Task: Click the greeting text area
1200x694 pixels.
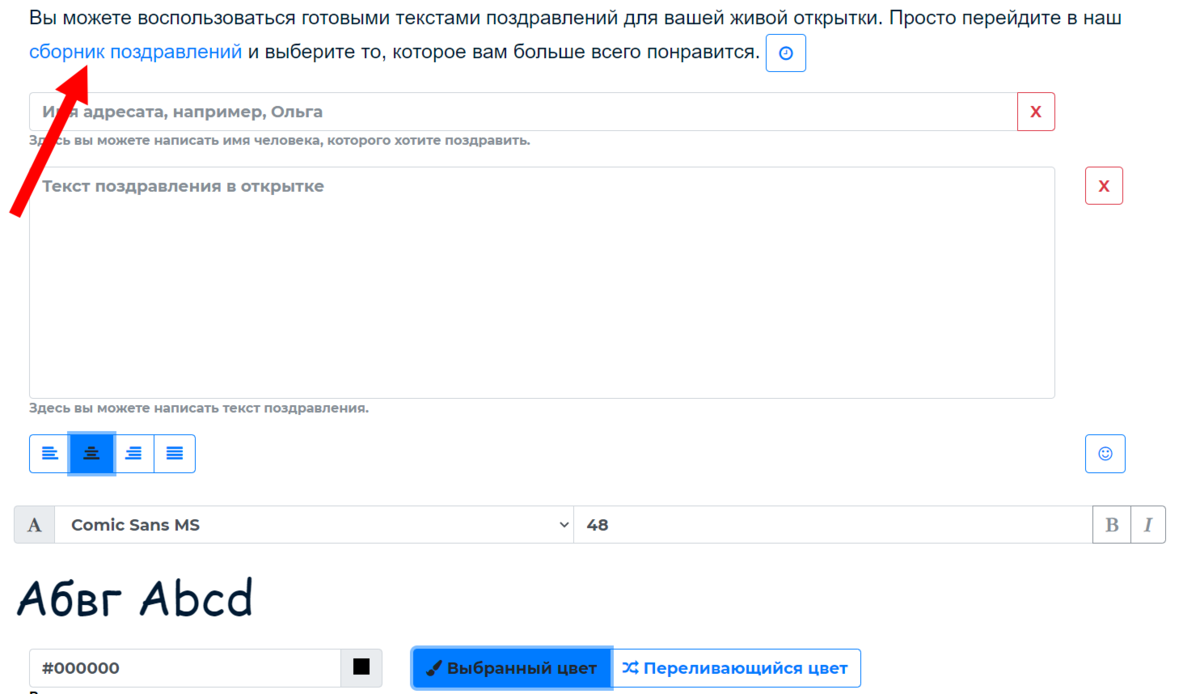Action: (x=542, y=283)
